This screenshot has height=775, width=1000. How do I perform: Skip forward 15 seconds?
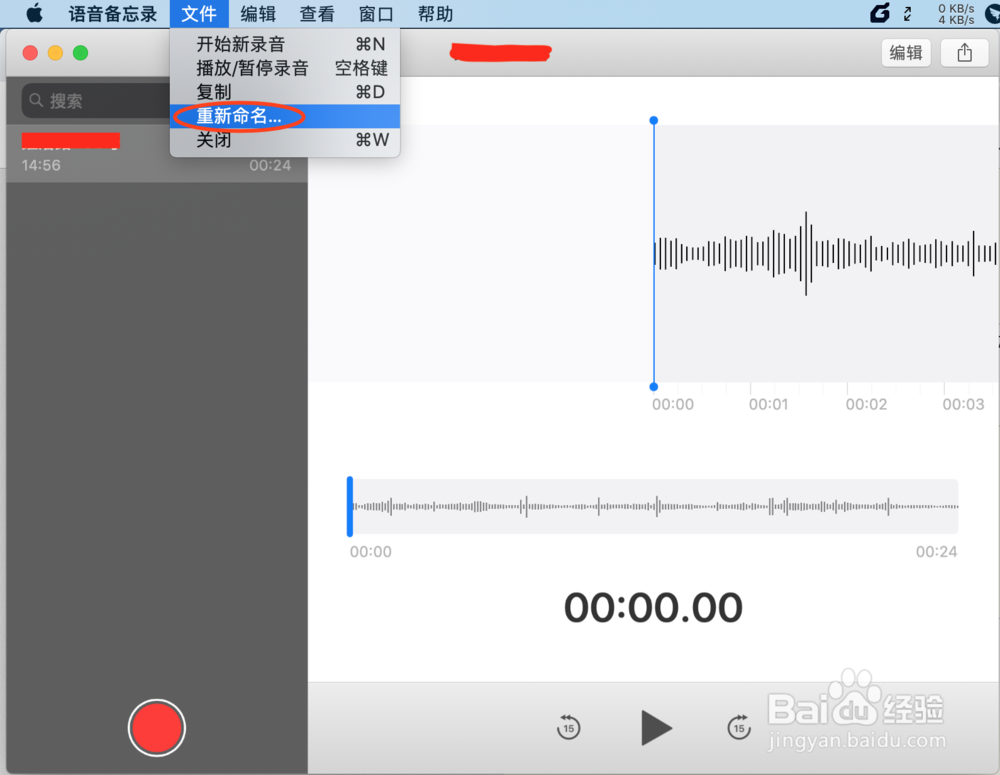click(x=739, y=728)
